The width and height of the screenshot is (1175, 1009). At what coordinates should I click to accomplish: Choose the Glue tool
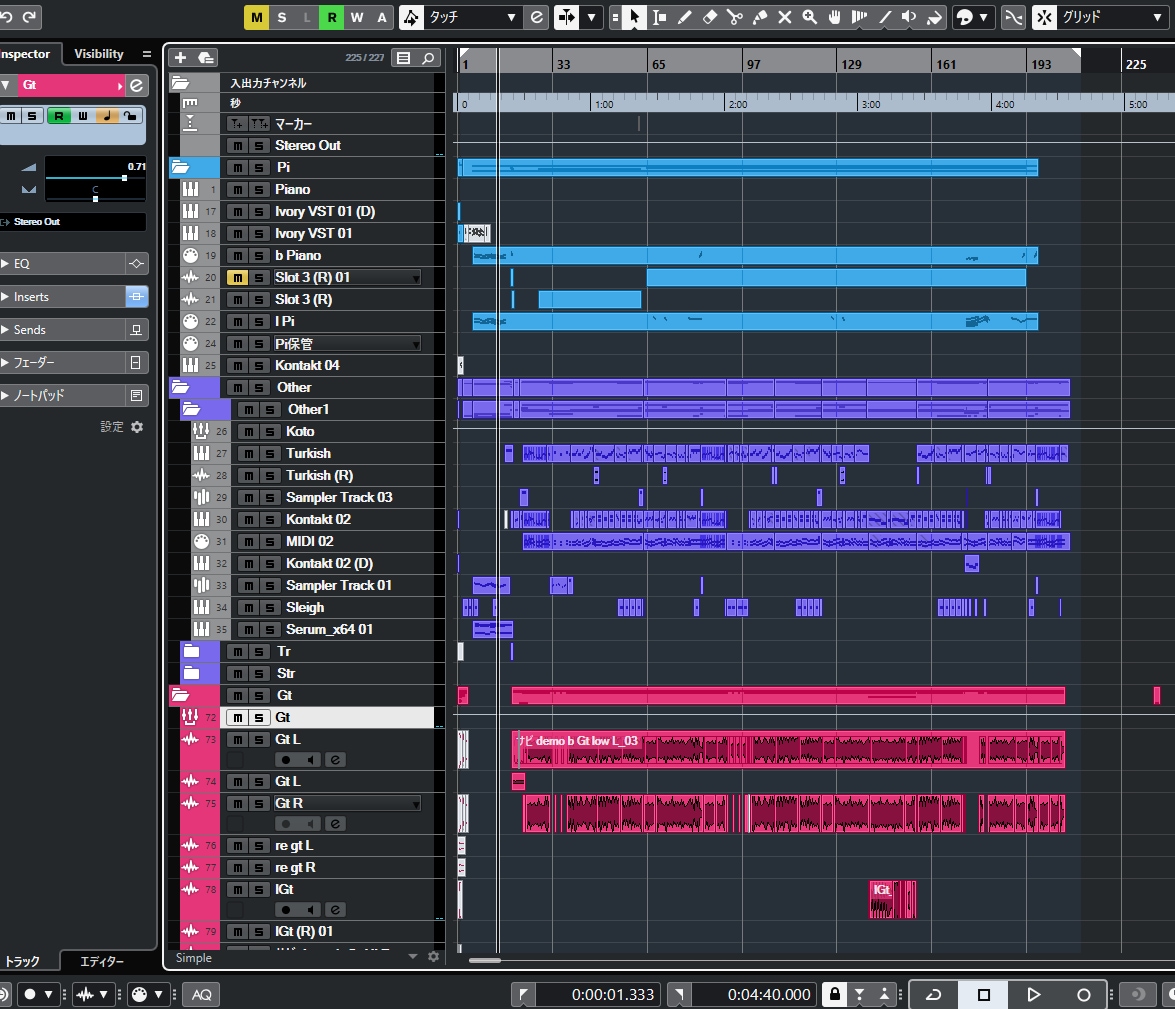[760, 17]
